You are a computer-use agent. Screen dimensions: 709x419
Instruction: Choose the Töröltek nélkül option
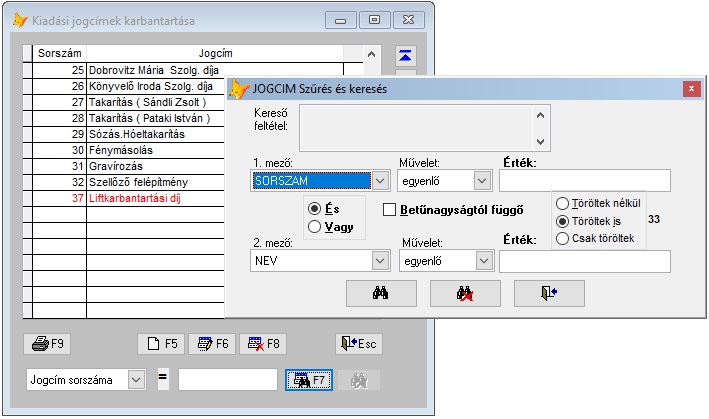click(562, 203)
